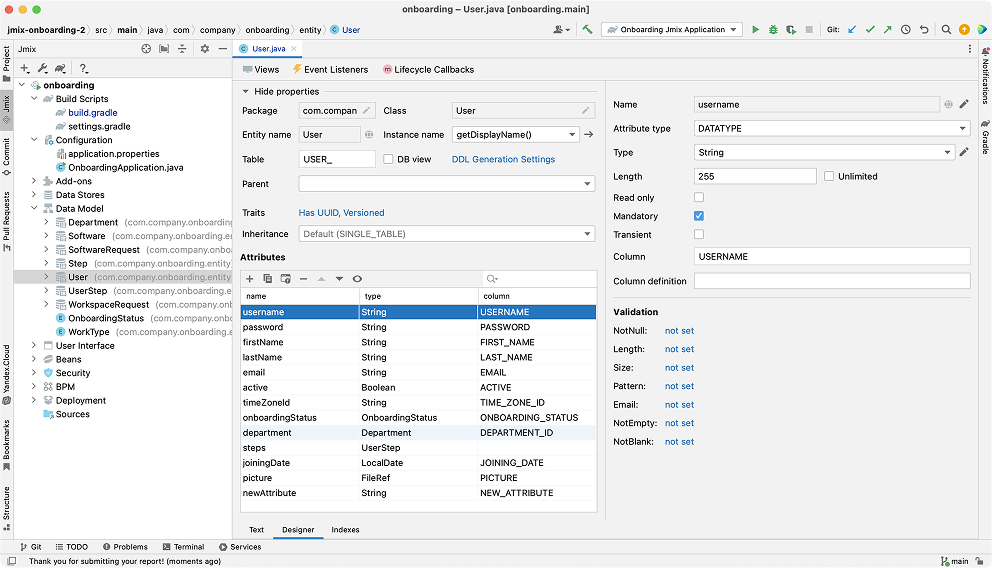The width and height of the screenshot is (992, 568).
Task: Switch to the Indexes tab
Action: (345, 530)
